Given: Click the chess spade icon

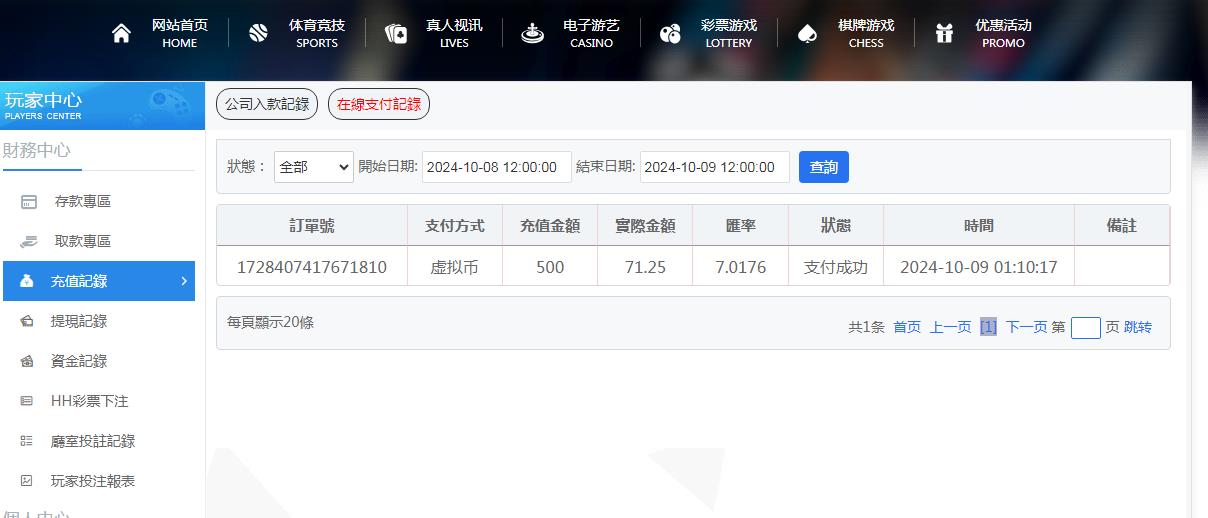Looking at the screenshot, I should pos(807,34).
